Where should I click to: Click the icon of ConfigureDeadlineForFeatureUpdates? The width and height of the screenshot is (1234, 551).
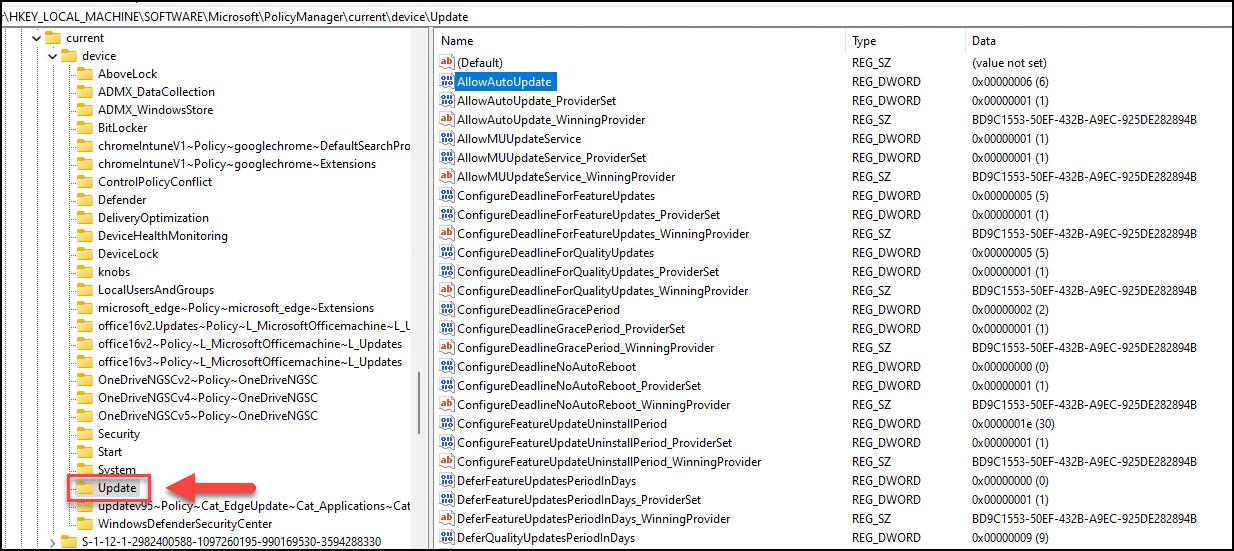[447, 196]
